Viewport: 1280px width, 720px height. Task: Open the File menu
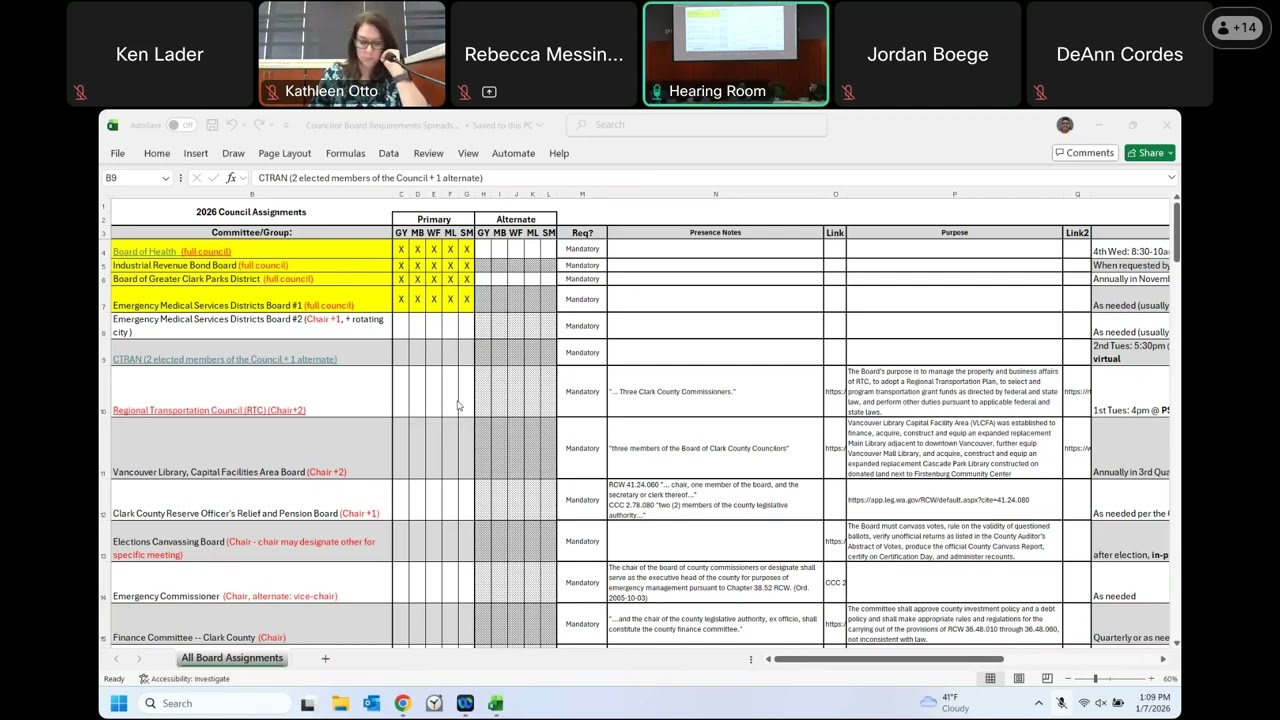click(x=118, y=153)
